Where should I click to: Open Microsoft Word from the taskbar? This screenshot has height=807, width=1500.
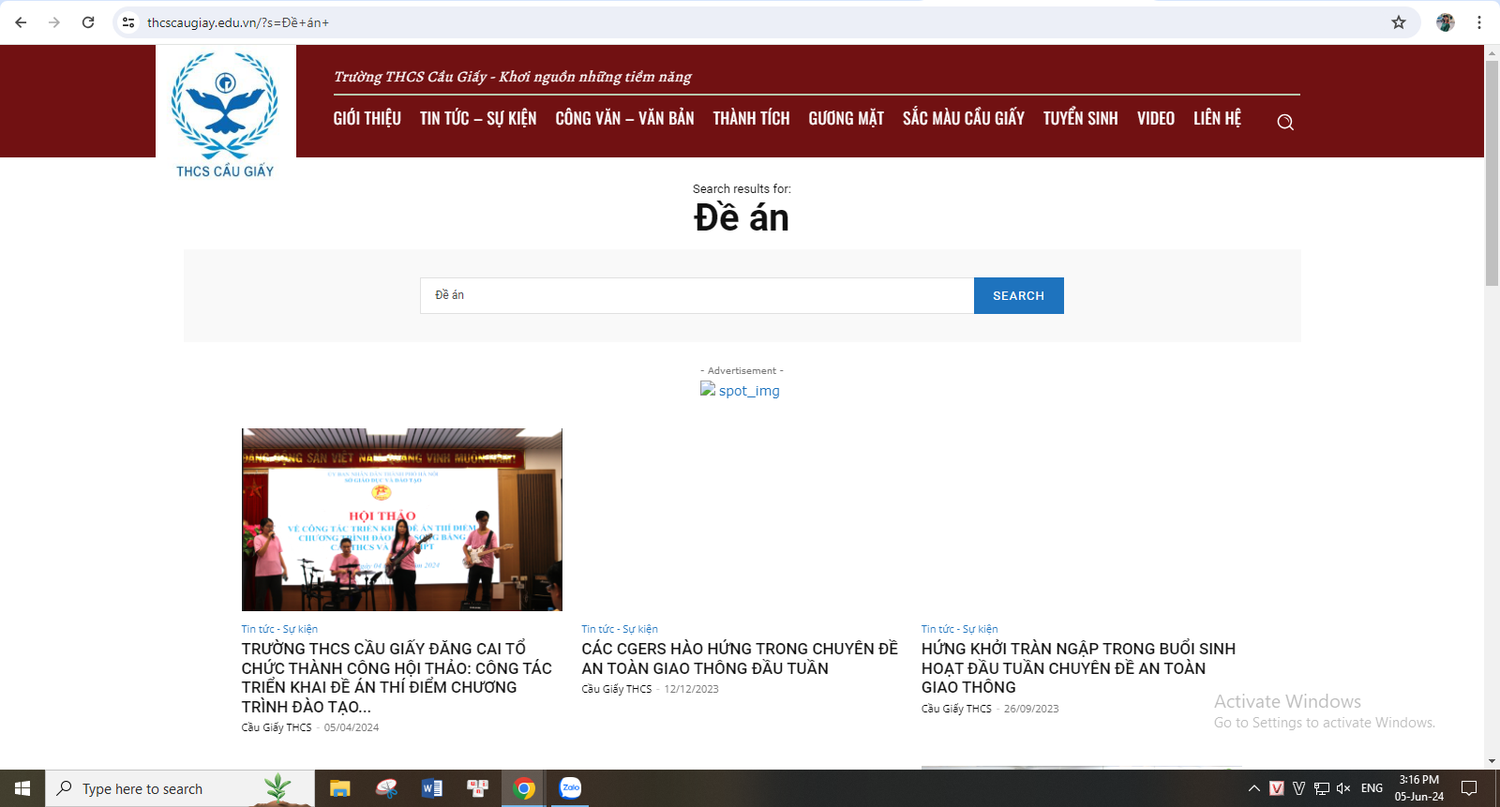432,788
